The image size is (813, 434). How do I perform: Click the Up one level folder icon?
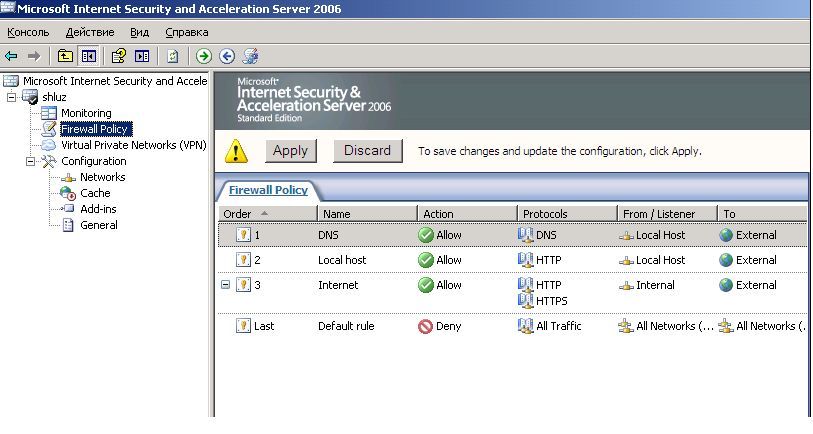pyautogui.click(x=65, y=56)
